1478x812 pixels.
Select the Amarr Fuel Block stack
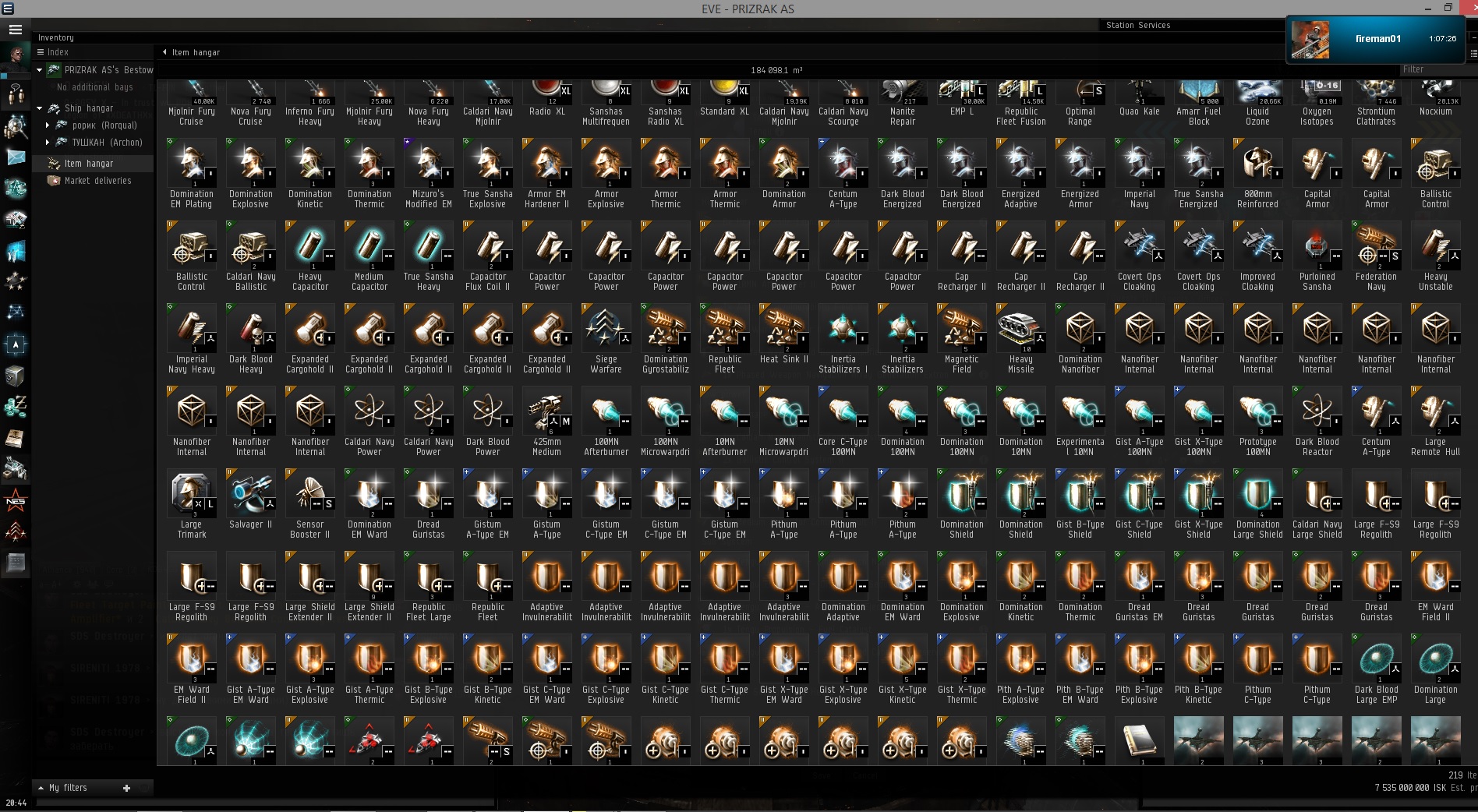click(x=1199, y=103)
